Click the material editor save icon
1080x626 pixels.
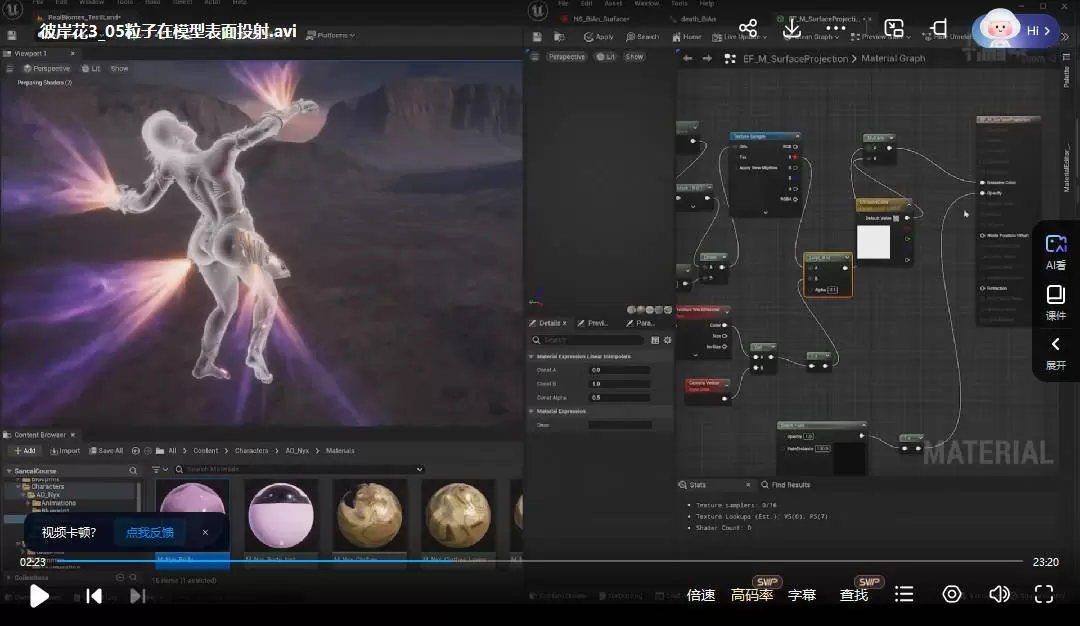tap(537, 36)
